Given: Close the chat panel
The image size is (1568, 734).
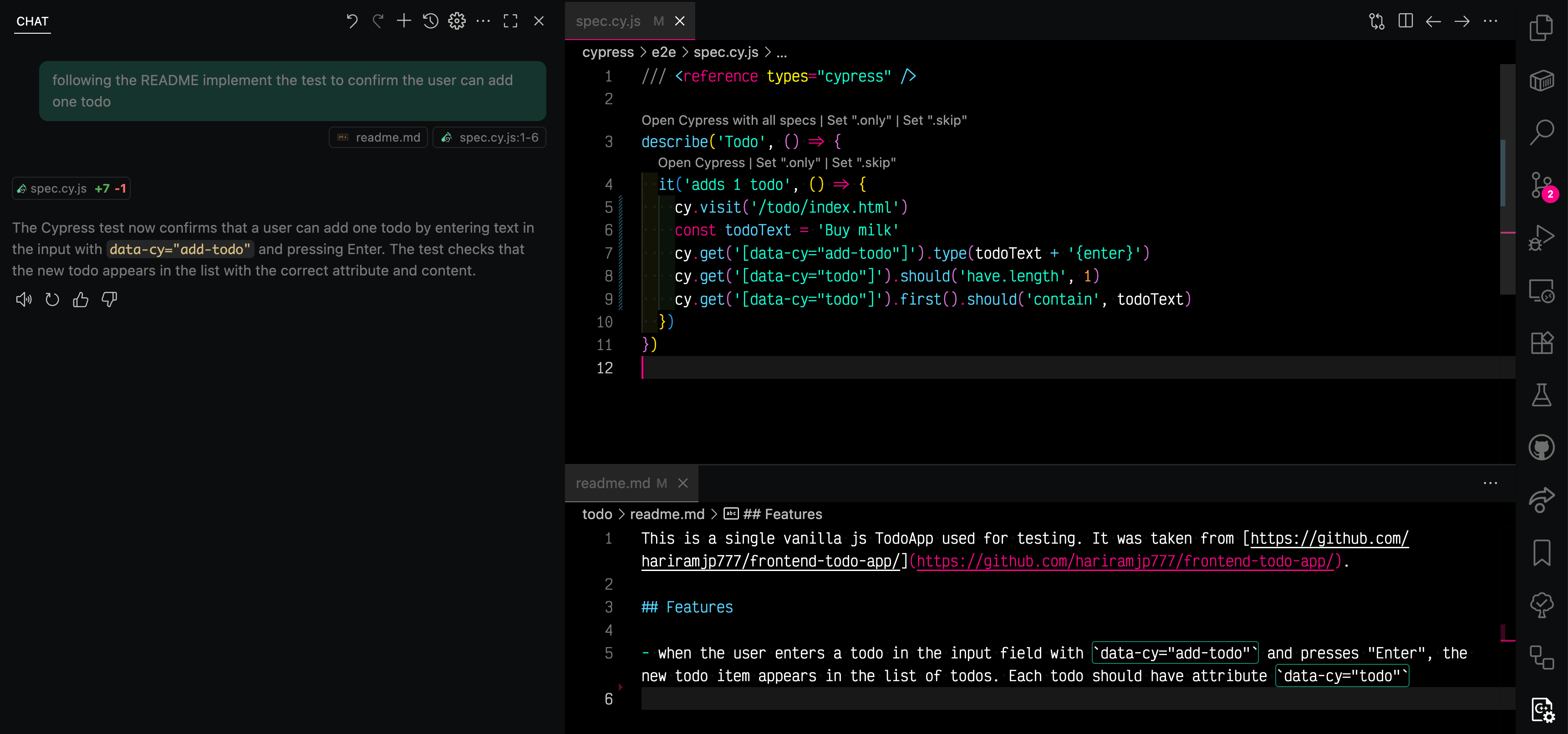Looking at the screenshot, I should 539,21.
